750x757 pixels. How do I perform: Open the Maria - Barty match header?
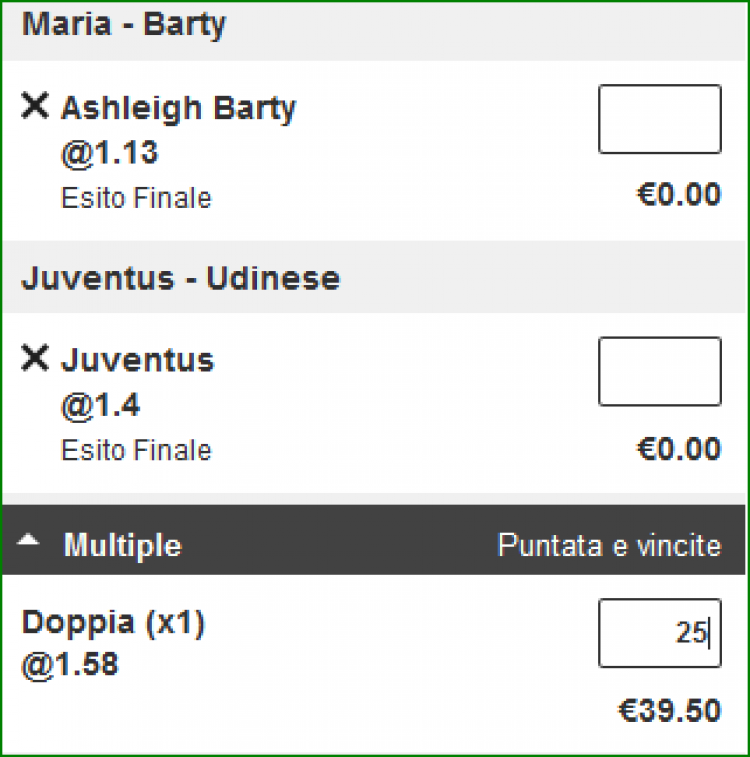[x=124, y=24]
